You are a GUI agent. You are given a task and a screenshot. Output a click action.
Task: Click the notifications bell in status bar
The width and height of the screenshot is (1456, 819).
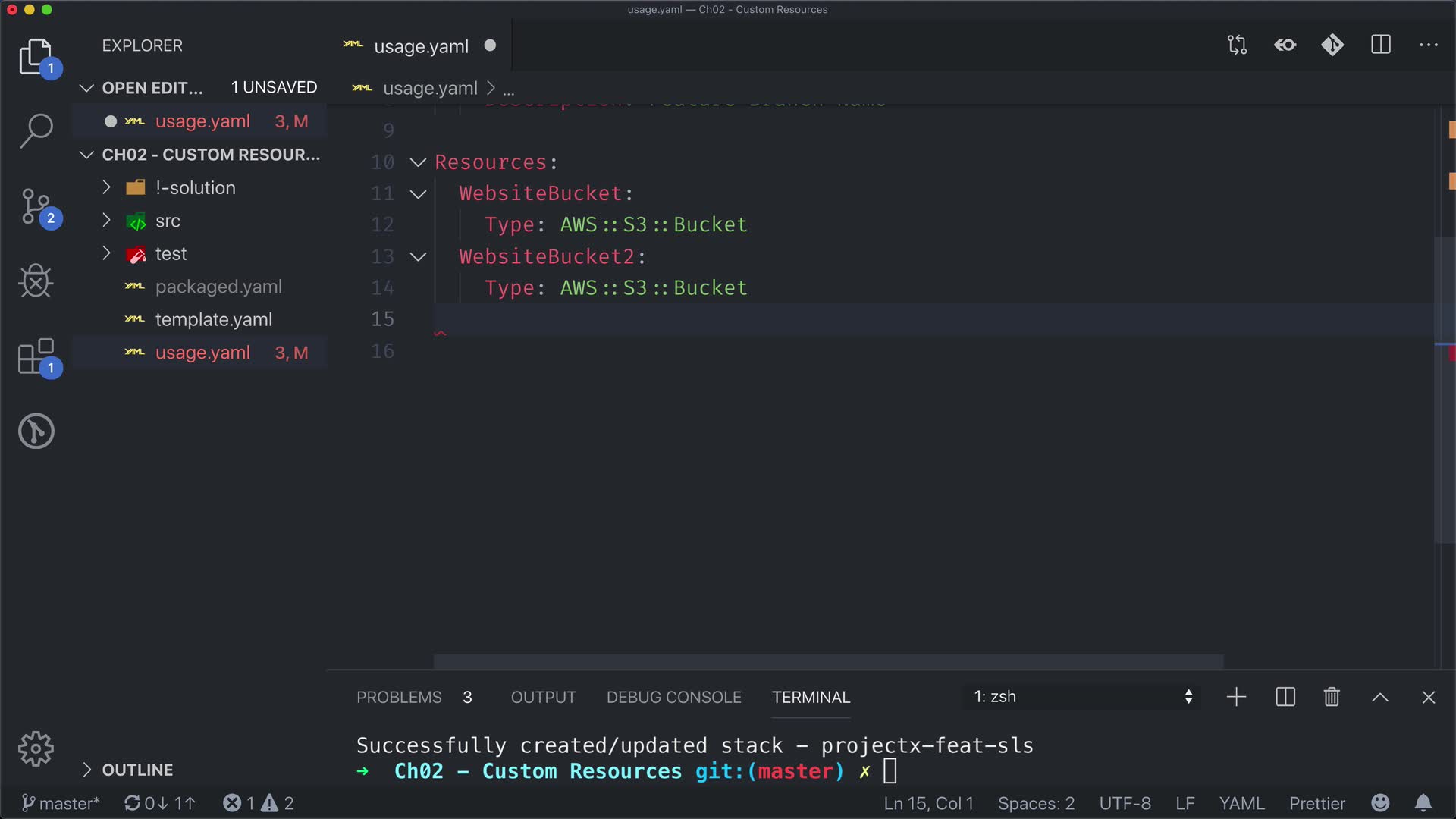click(1423, 803)
